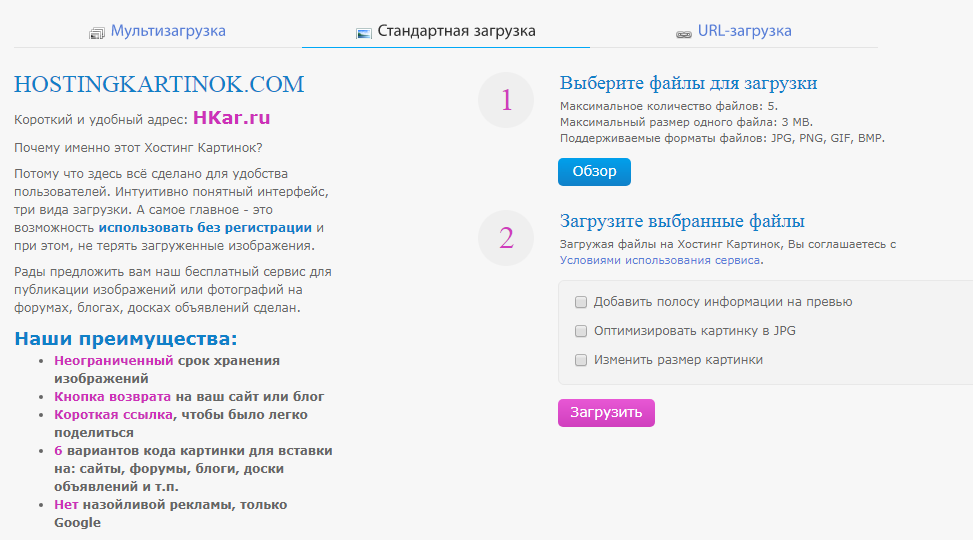Image resolution: width=973 pixels, height=540 pixels.
Task: Click Нет назойливой рекламы list item
Action: 171,513
